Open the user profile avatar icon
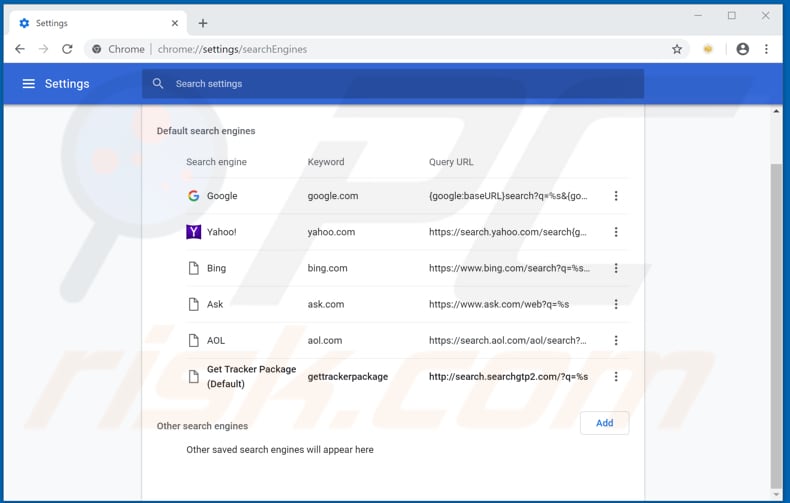The height and width of the screenshot is (503, 790). (743, 49)
